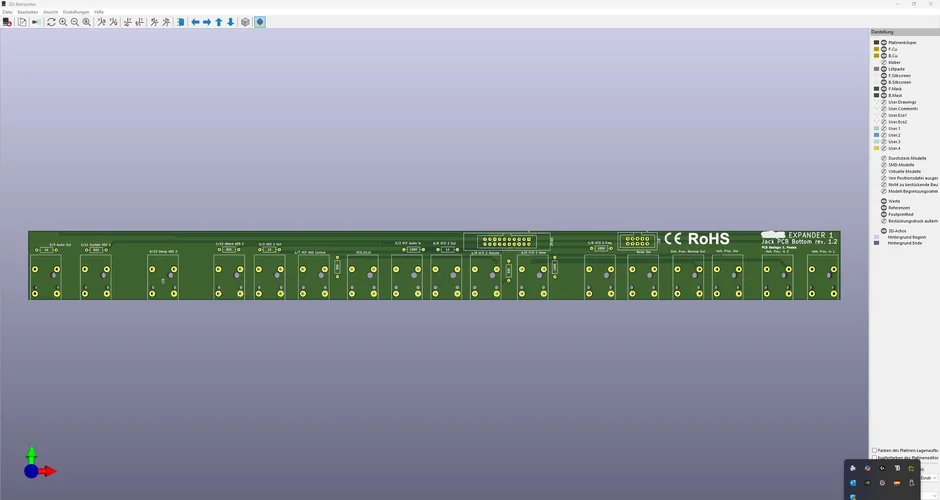Rotate the board clockwise around the X axis

(101, 22)
